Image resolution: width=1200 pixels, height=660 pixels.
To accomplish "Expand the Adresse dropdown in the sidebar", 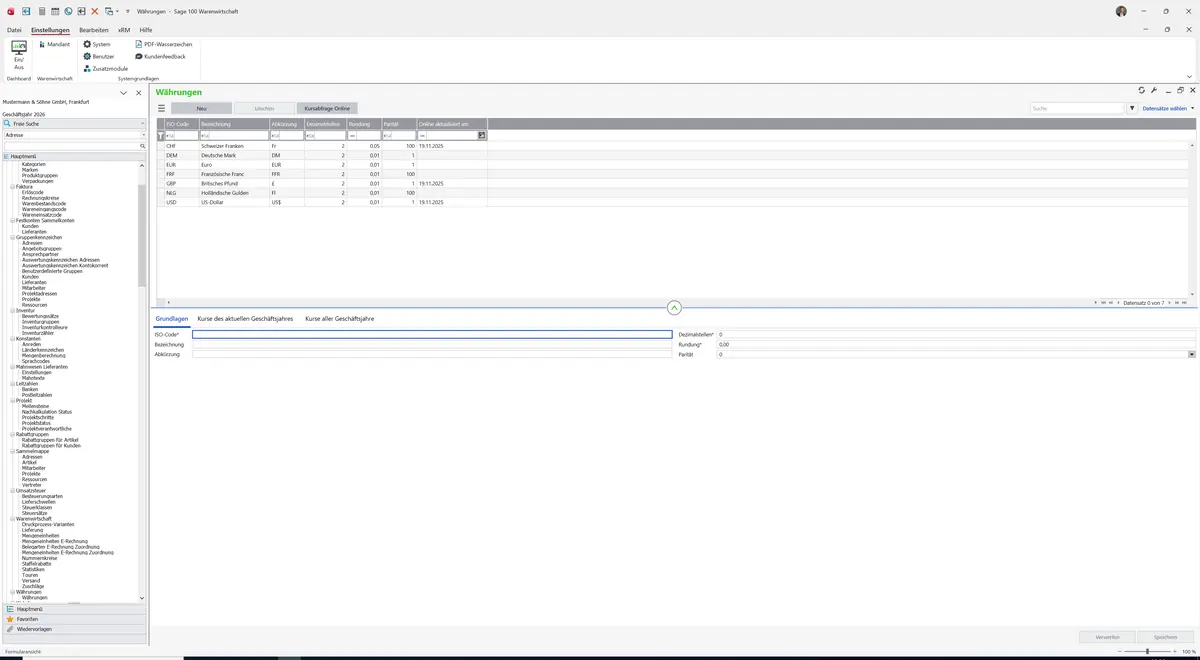I will pyautogui.click(x=143, y=135).
